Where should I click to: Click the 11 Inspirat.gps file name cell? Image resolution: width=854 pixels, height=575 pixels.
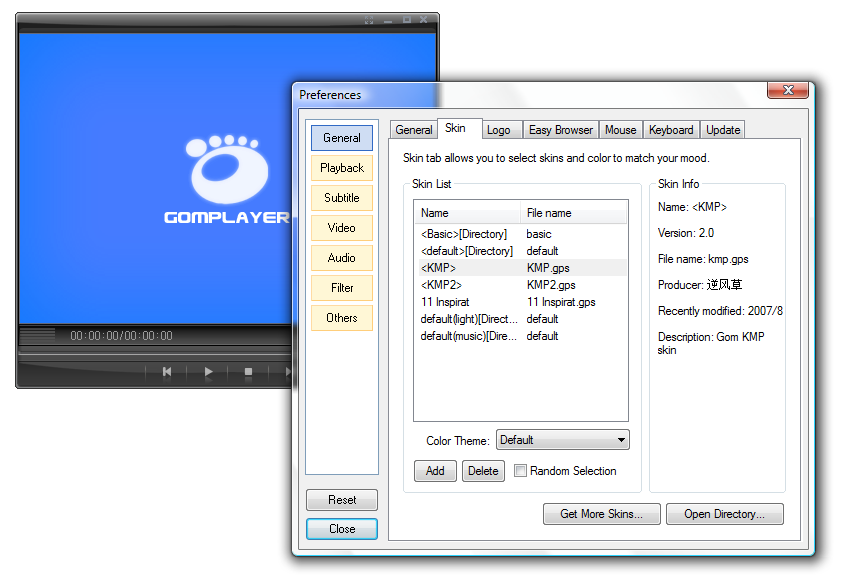(x=561, y=302)
